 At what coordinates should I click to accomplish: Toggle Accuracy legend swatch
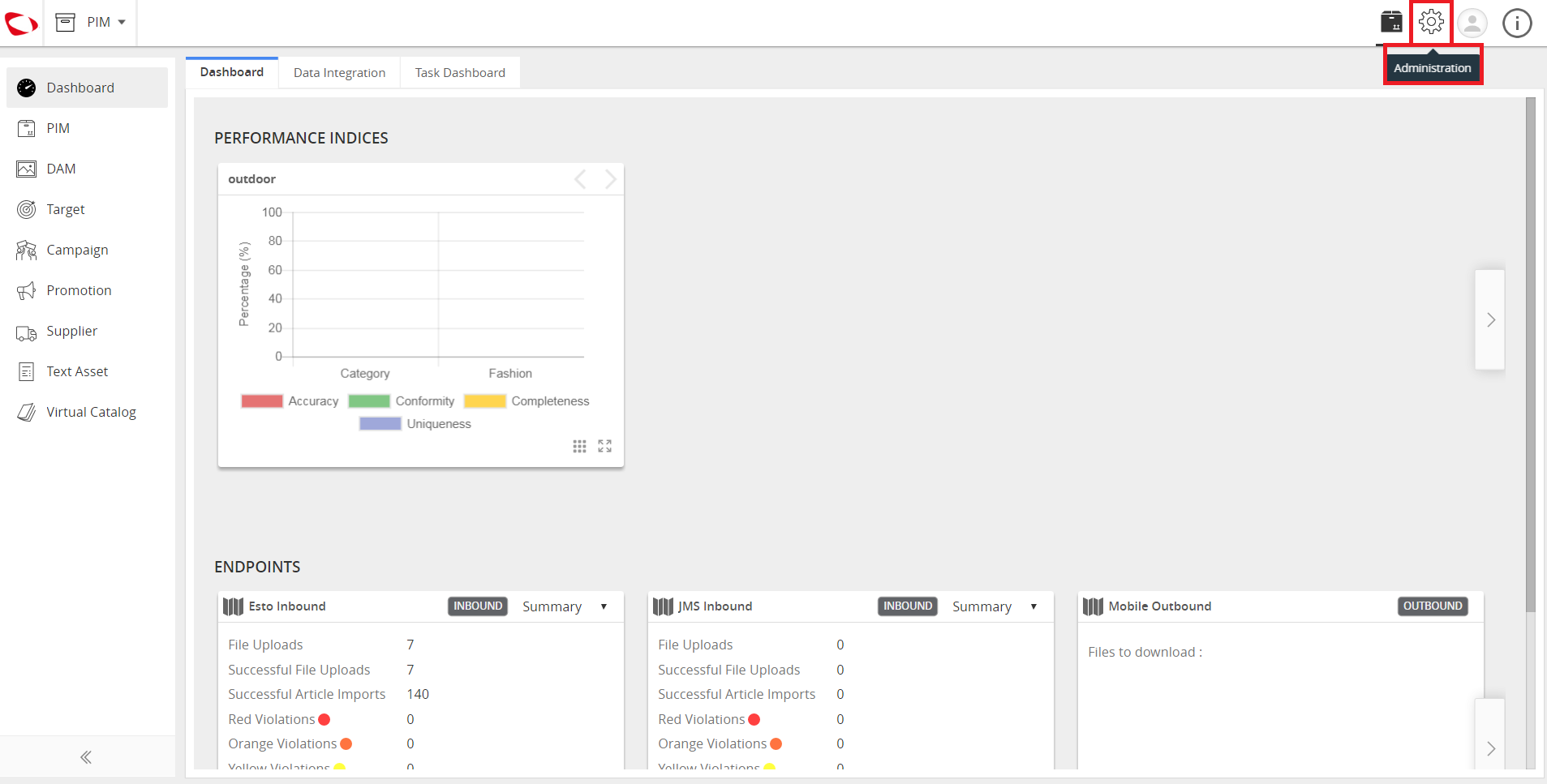click(x=262, y=401)
